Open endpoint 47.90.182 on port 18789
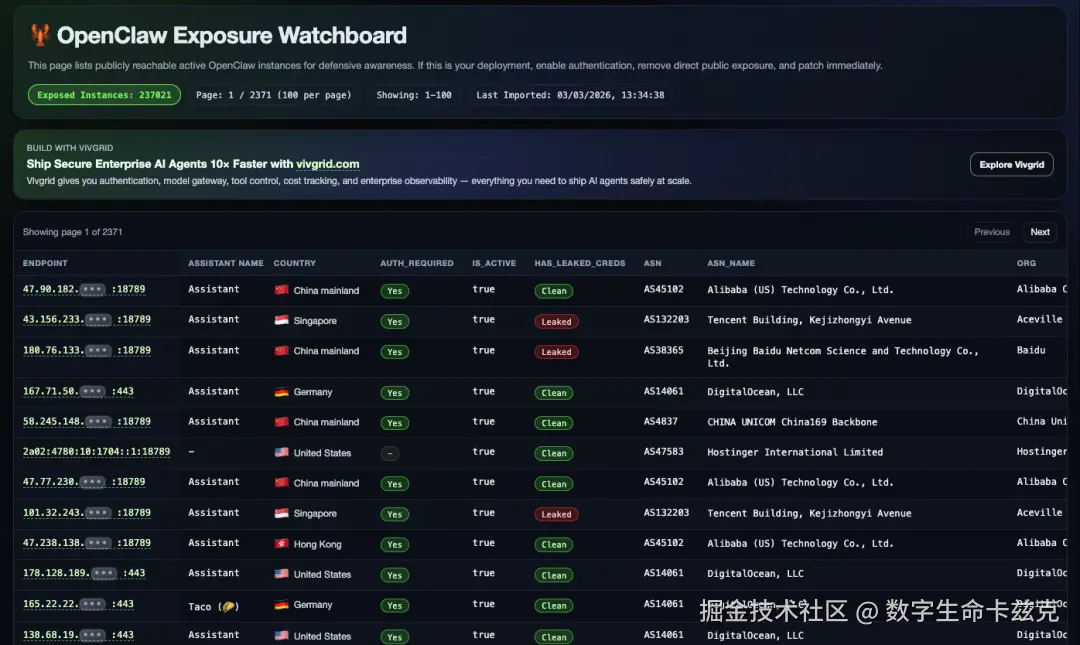 84,289
